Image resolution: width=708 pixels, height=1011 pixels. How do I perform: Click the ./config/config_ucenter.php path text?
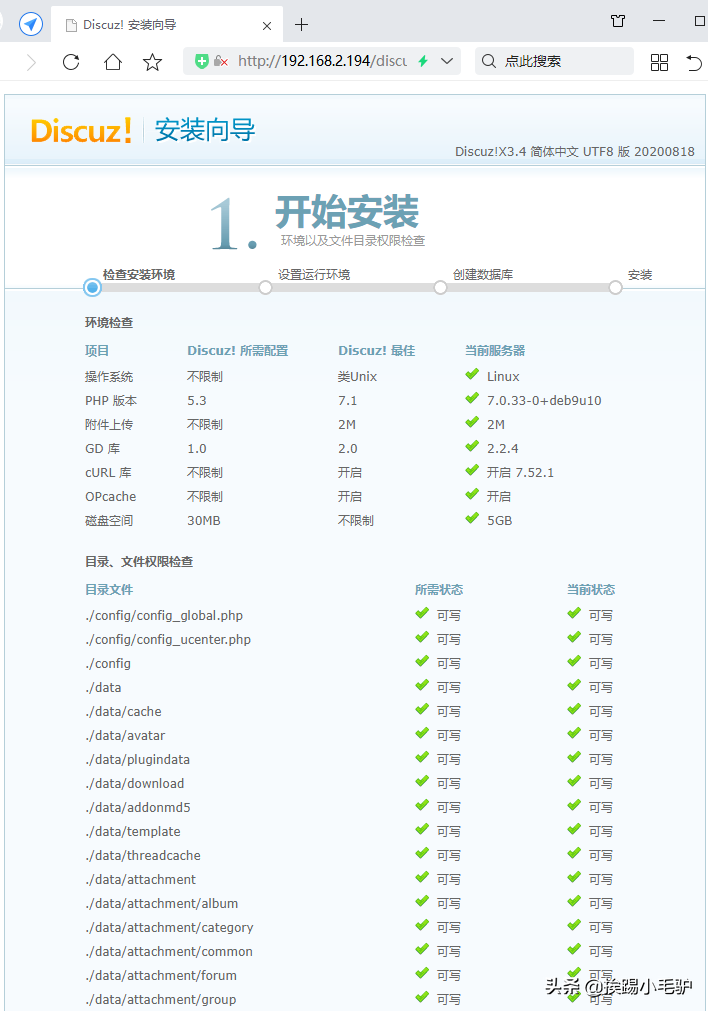[x=168, y=640]
